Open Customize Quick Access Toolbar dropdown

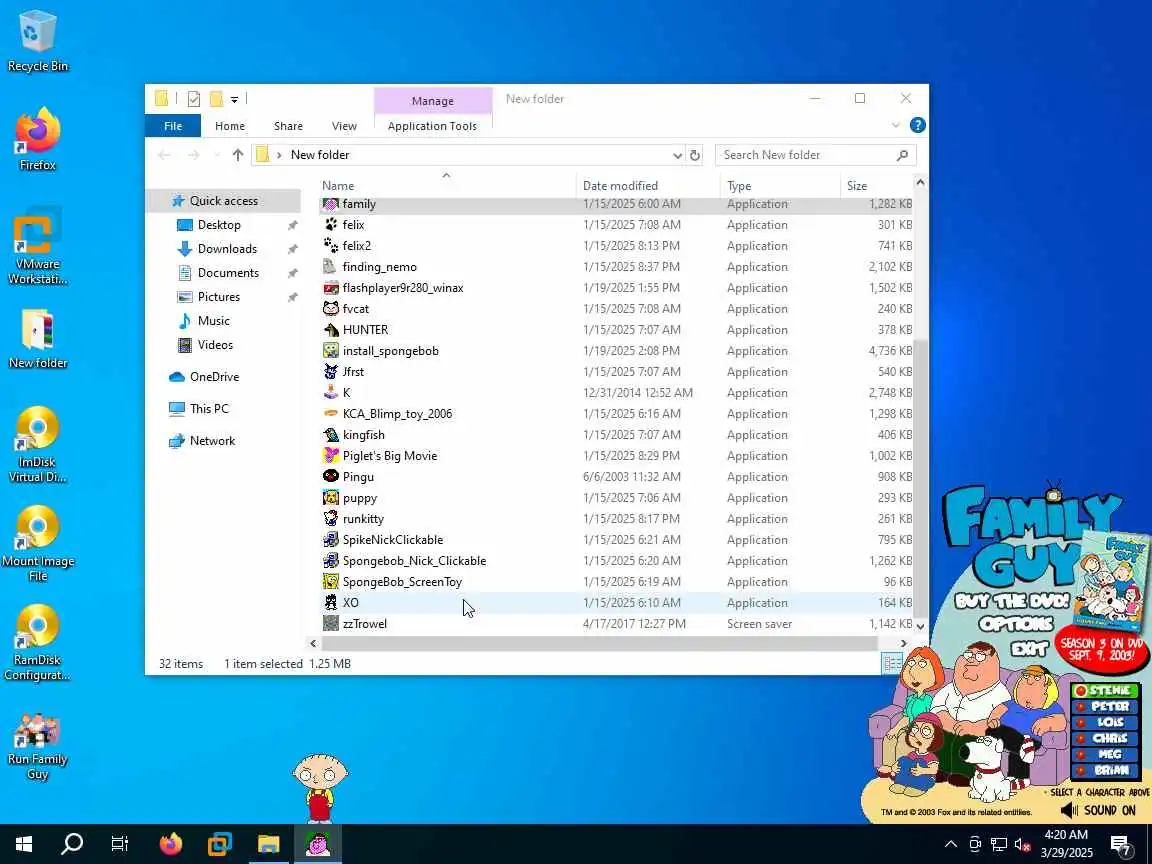(x=234, y=99)
